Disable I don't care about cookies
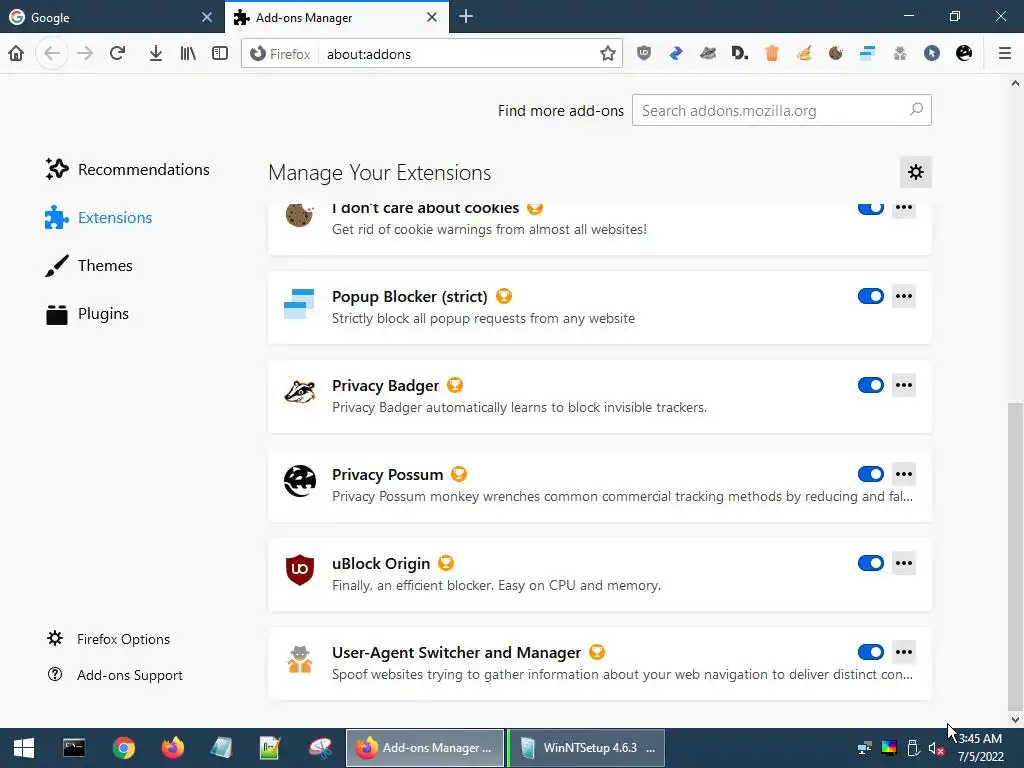Screen dimensions: 1024x768 (871, 208)
